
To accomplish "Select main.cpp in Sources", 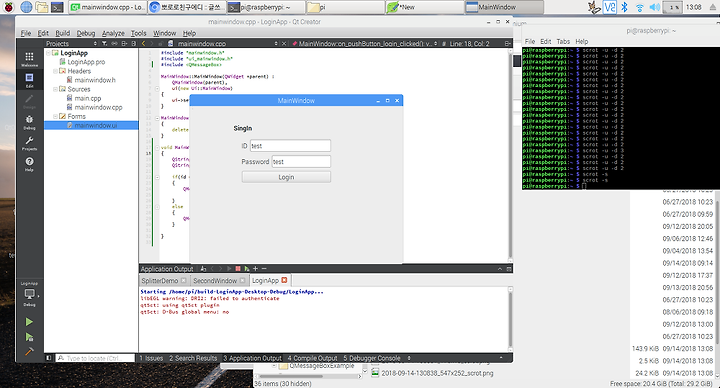I will pyautogui.click(x=88, y=98).
